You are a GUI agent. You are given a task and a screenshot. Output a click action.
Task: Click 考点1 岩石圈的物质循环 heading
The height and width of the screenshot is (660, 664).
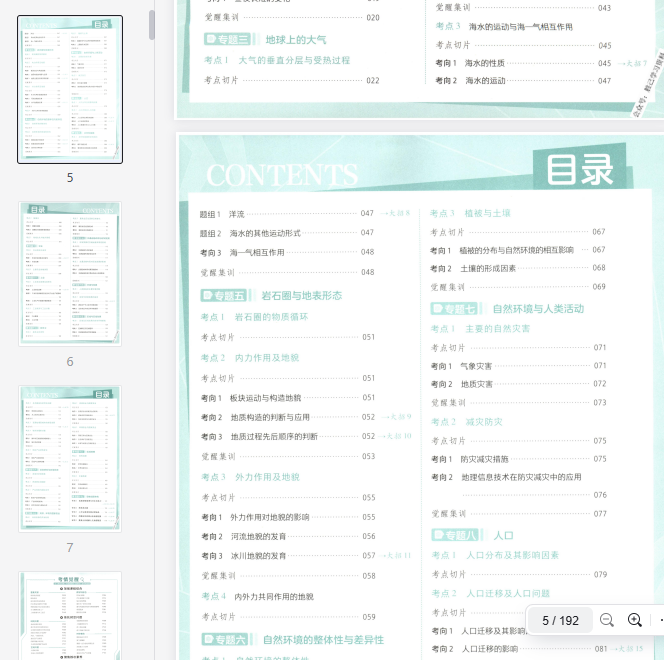pos(255,317)
